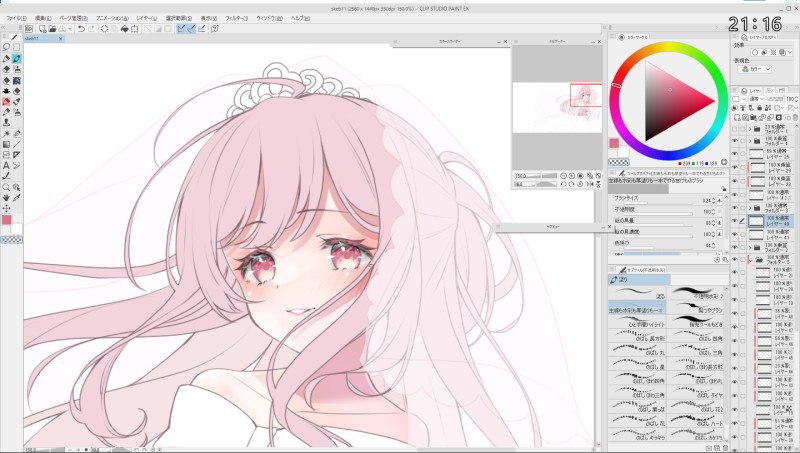Open the フィルター (Filter) menu

coord(236,18)
